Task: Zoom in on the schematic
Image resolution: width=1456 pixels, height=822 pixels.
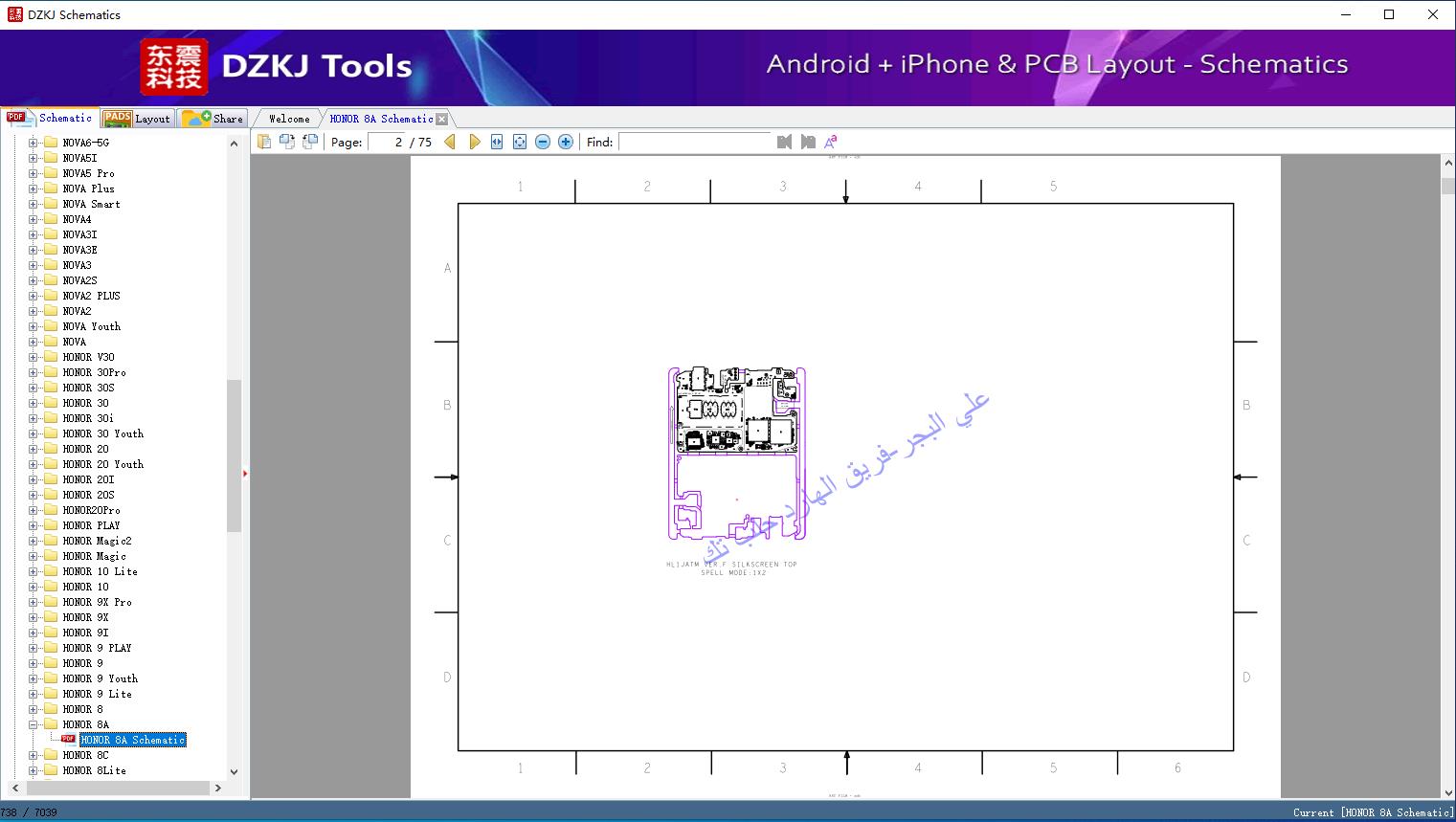Action: 566,142
